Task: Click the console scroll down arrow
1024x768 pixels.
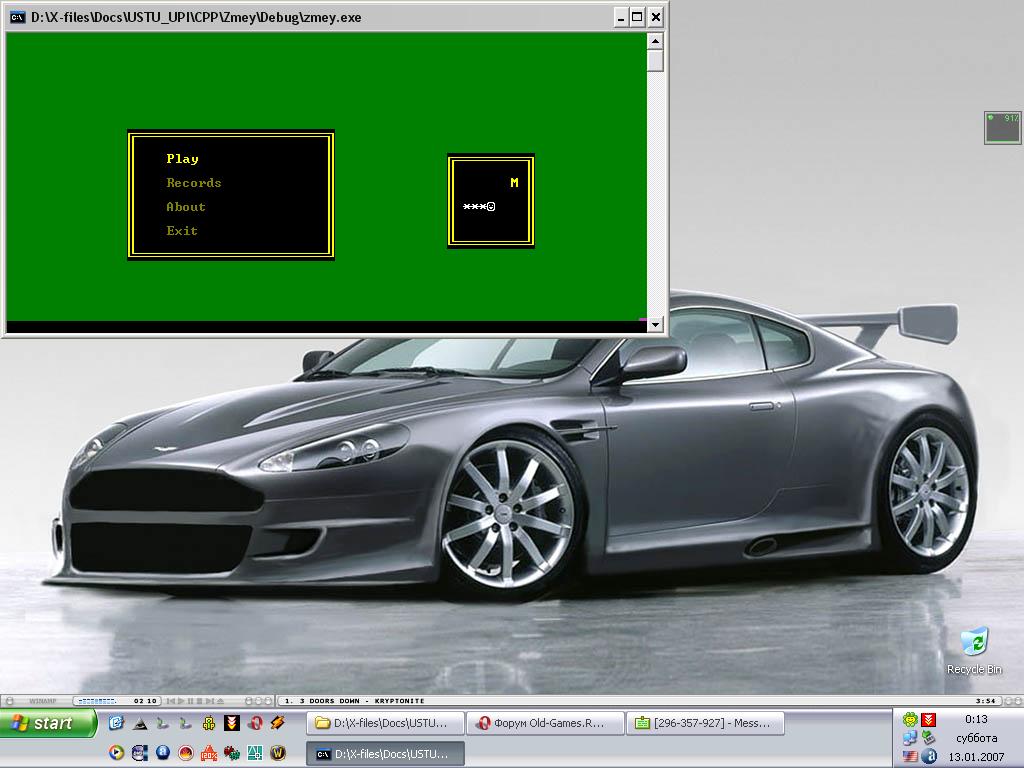Action: tap(655, 324)
